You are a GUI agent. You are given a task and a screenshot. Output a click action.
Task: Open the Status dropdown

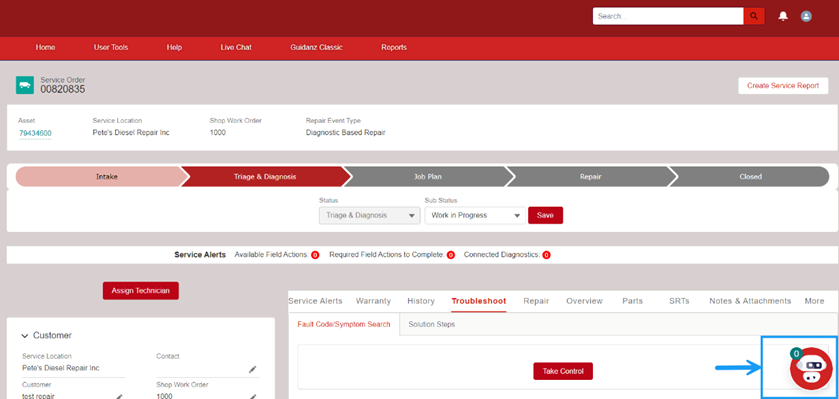click(x=369, y=215)
